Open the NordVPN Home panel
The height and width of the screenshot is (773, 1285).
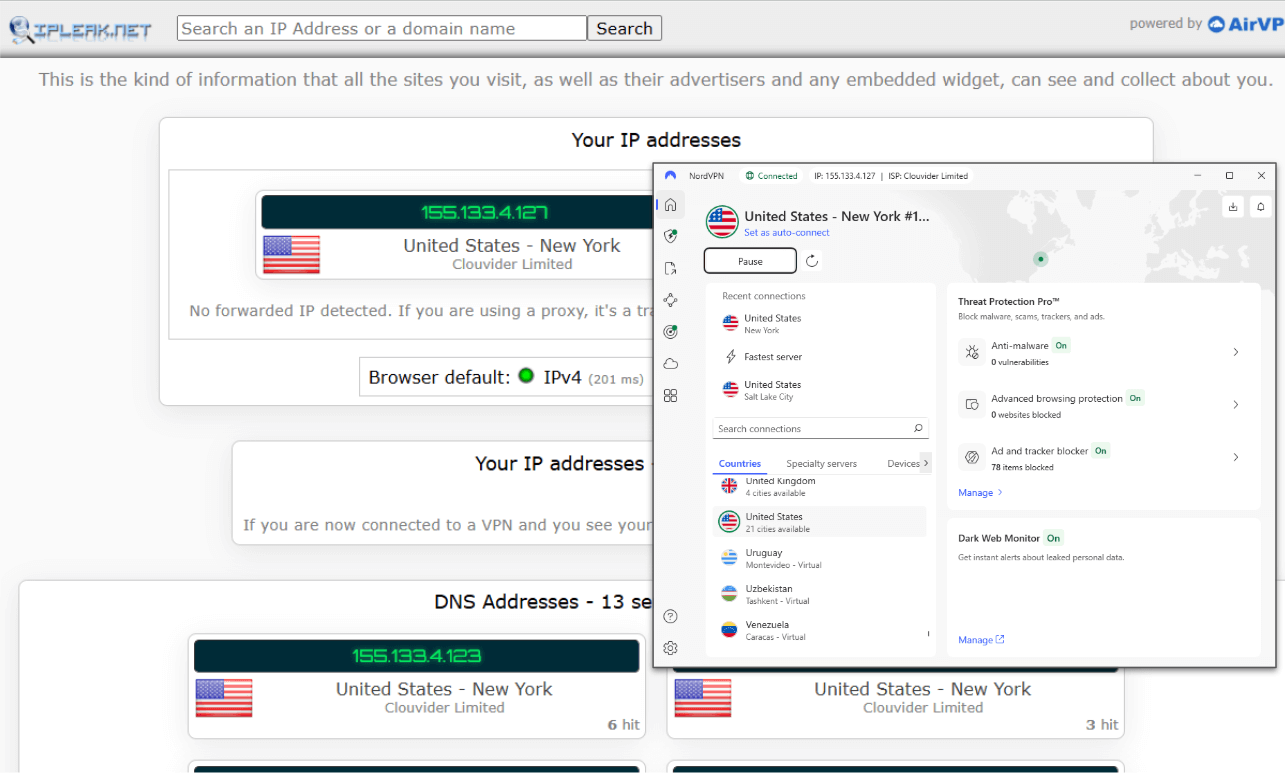click(670, 204)
